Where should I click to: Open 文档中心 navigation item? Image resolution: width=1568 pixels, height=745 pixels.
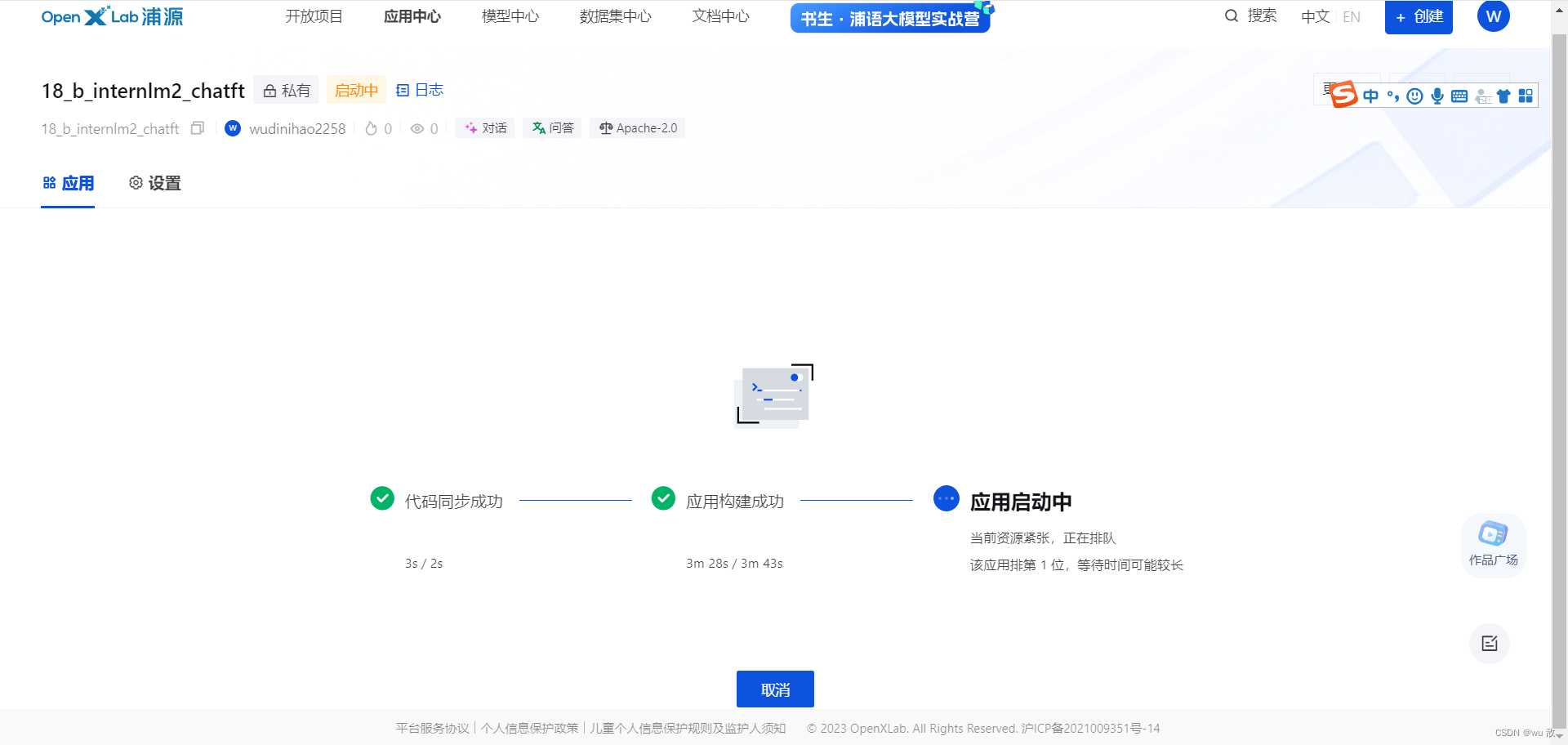(x=721, y=16)
